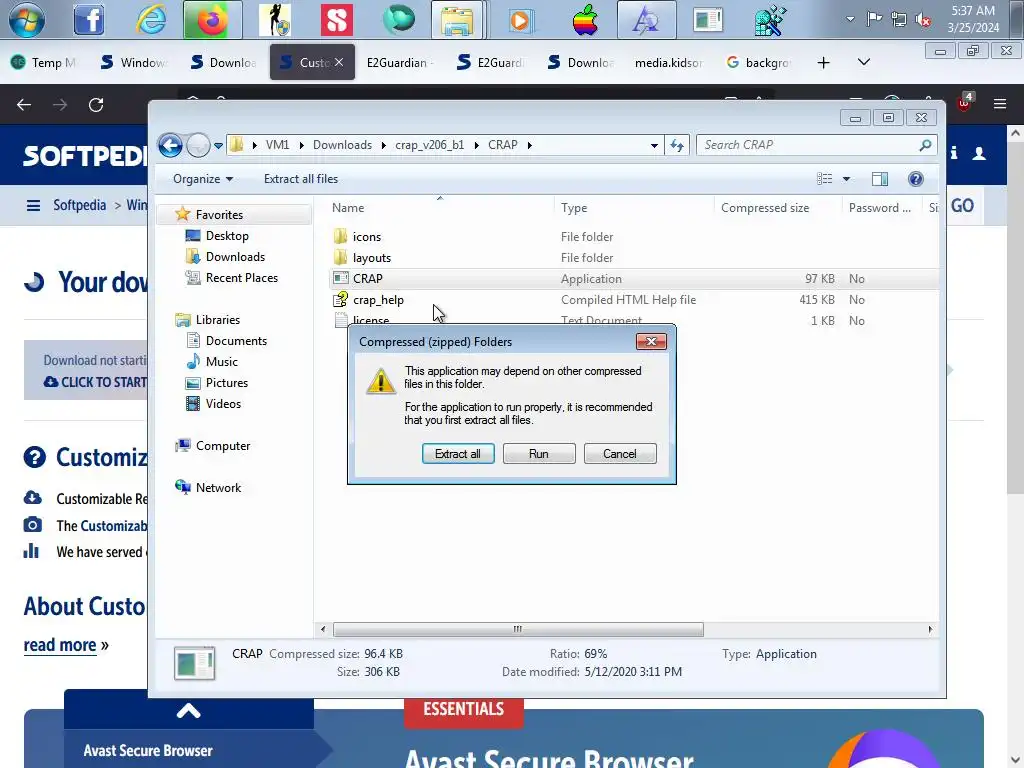
Task: Close the active Custo browser tab
Action: [339, 63]
